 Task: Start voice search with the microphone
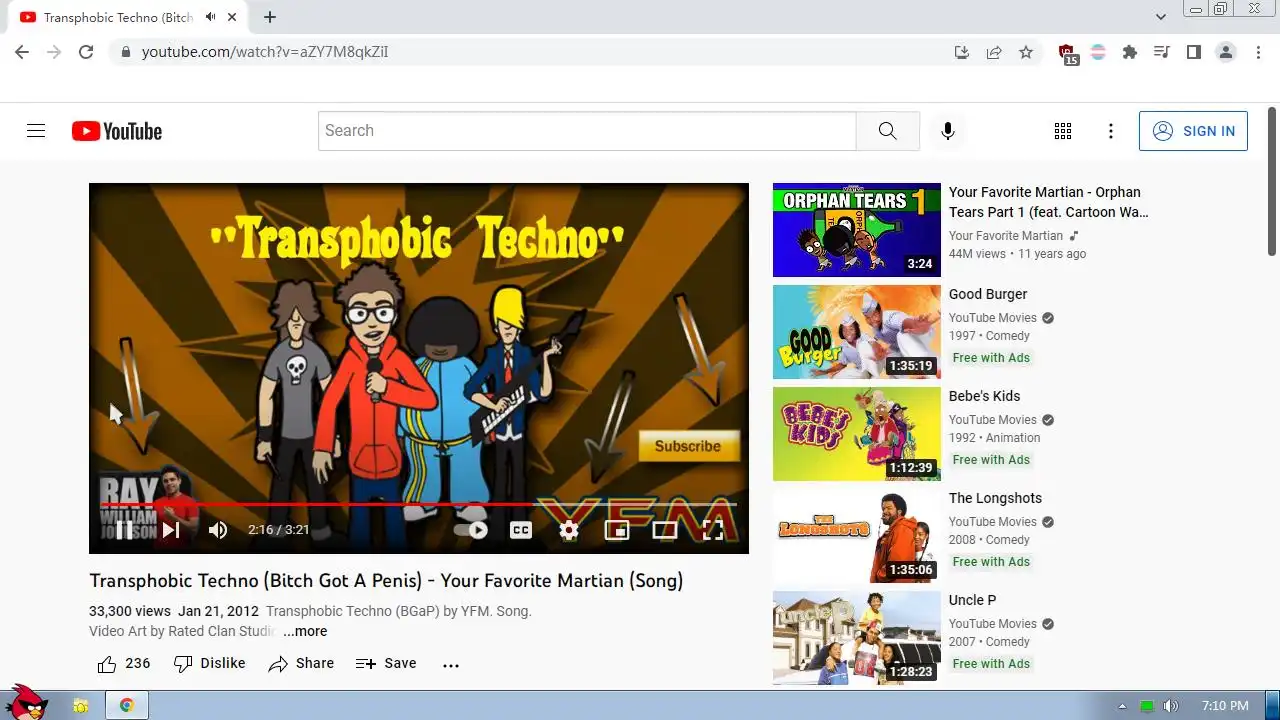coord(948,131)
